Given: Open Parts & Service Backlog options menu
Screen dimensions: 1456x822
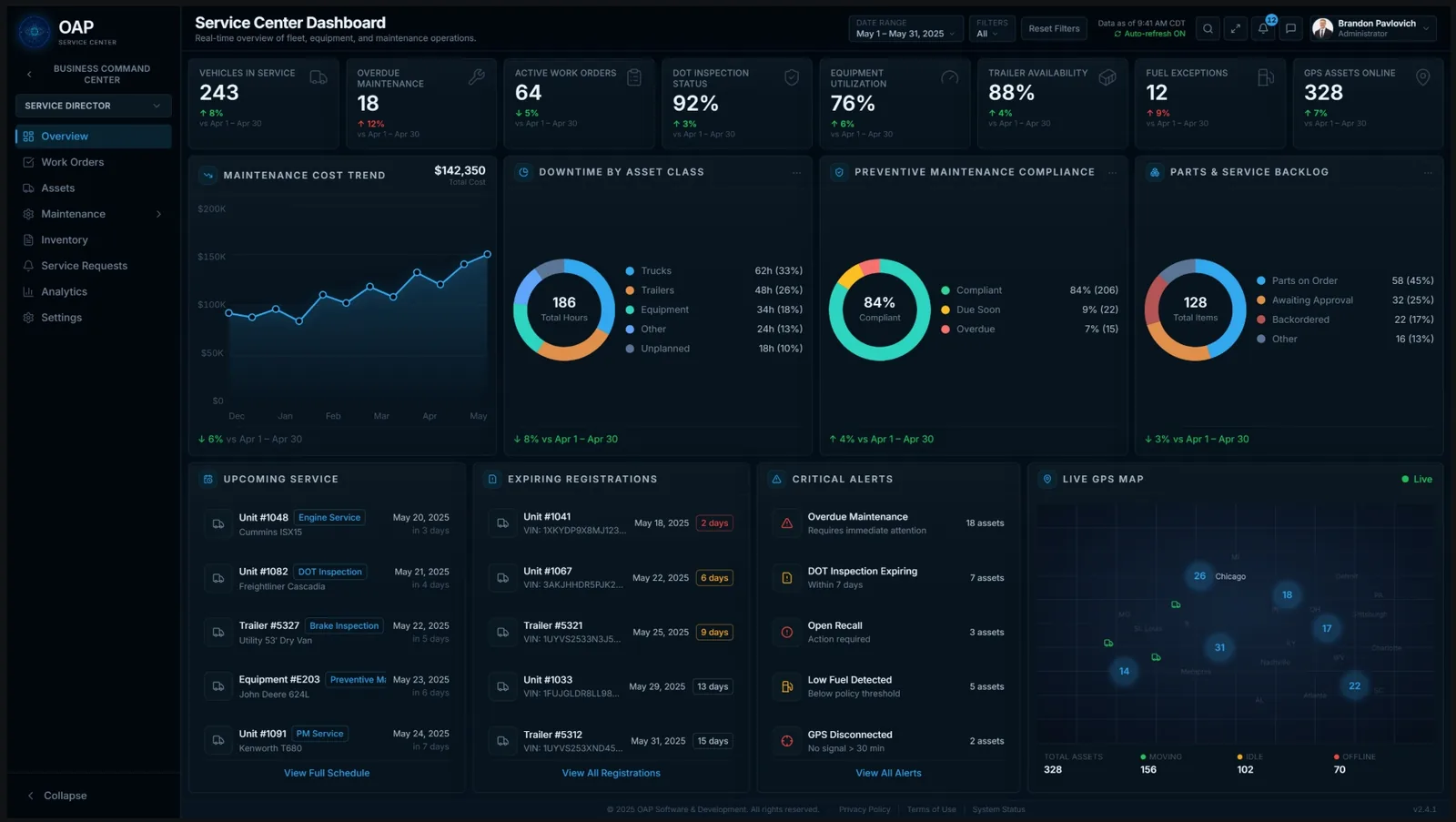Looking at the screenshot, I should coord(1428,172).
